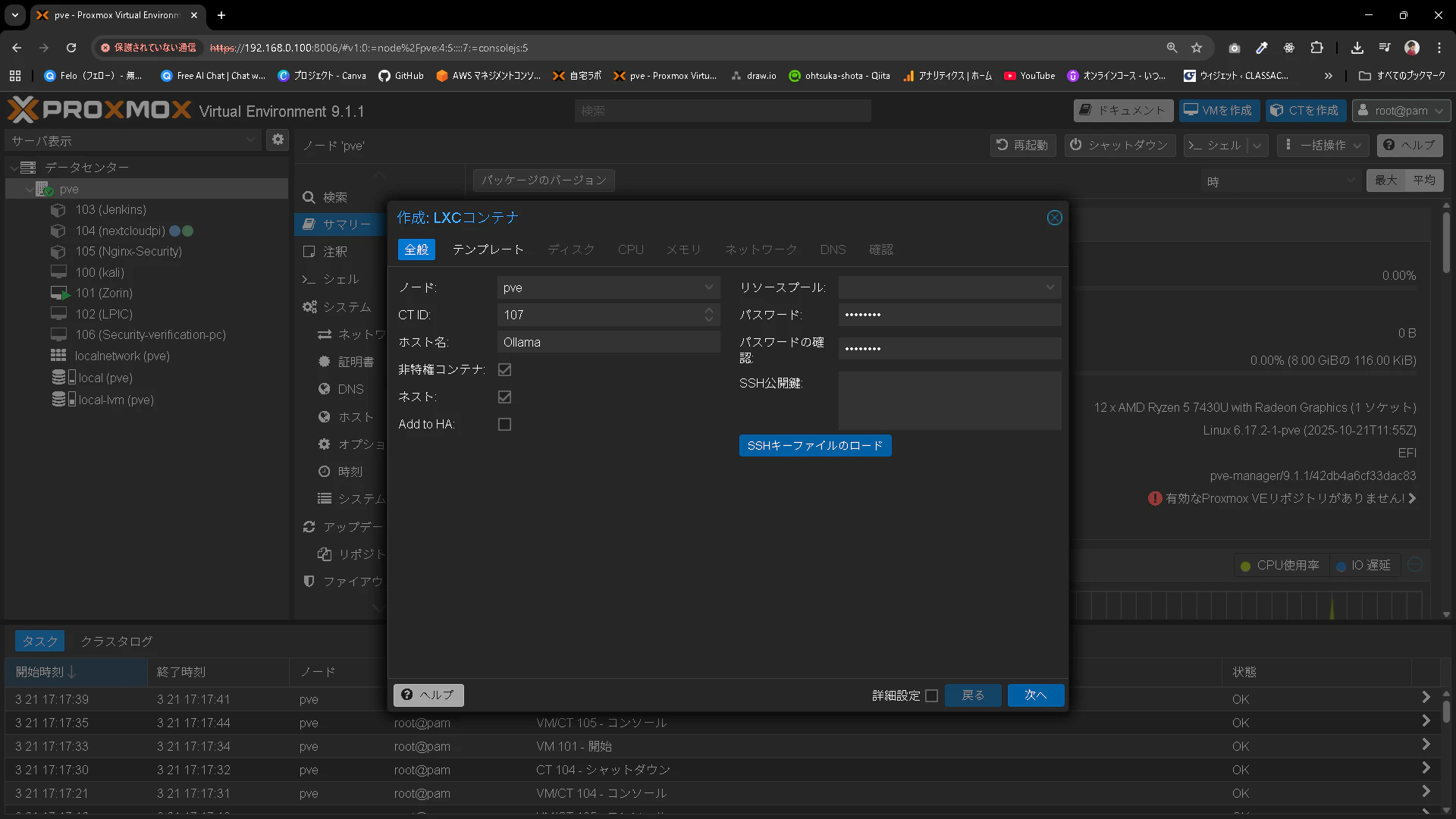Switch to the テンプレート tab
The image size is (1456, 819).
click(x=488, y=249)
